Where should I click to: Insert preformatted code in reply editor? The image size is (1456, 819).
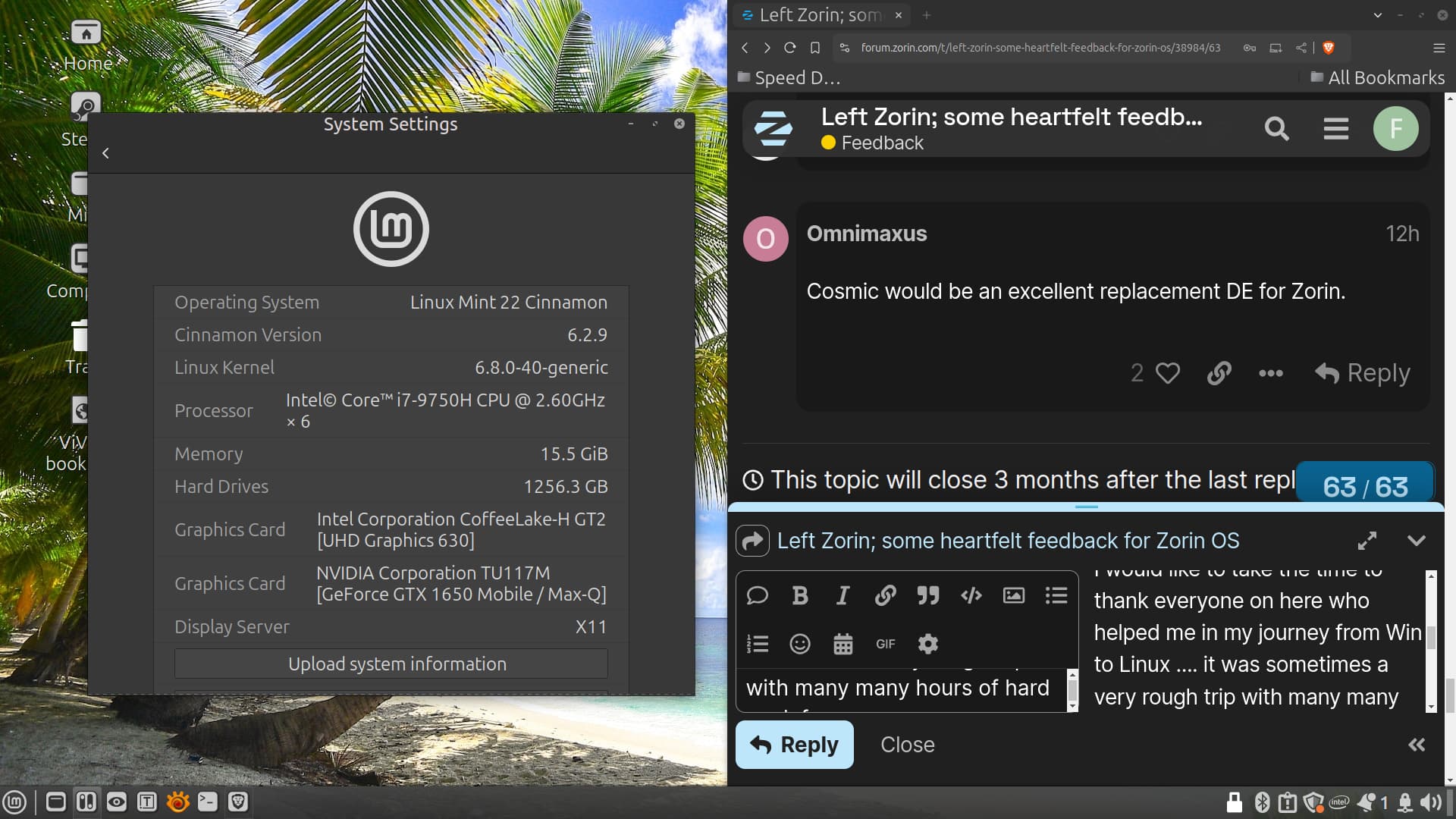click(971, 596)
